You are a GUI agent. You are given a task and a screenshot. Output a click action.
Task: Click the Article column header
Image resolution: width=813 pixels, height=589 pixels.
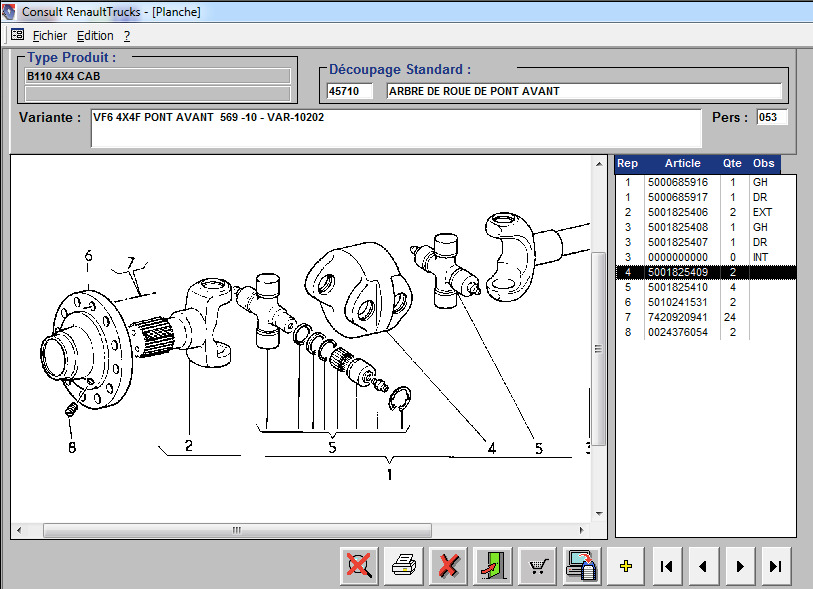682,163
